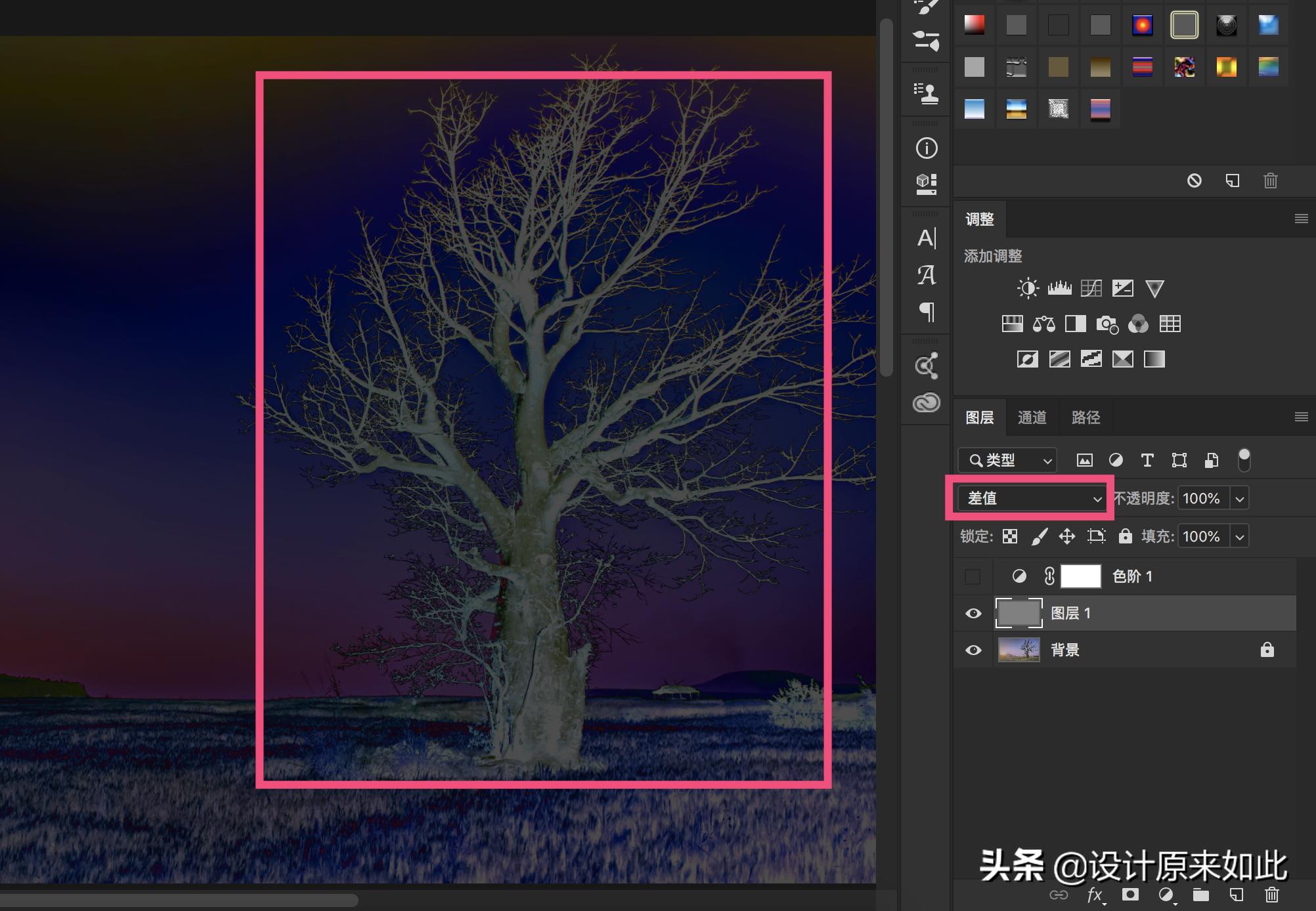Viewport: 1316px width, 911px height.
Task: Show the hidden 色阶 1 layer
Action: click(x=973, y=576)
